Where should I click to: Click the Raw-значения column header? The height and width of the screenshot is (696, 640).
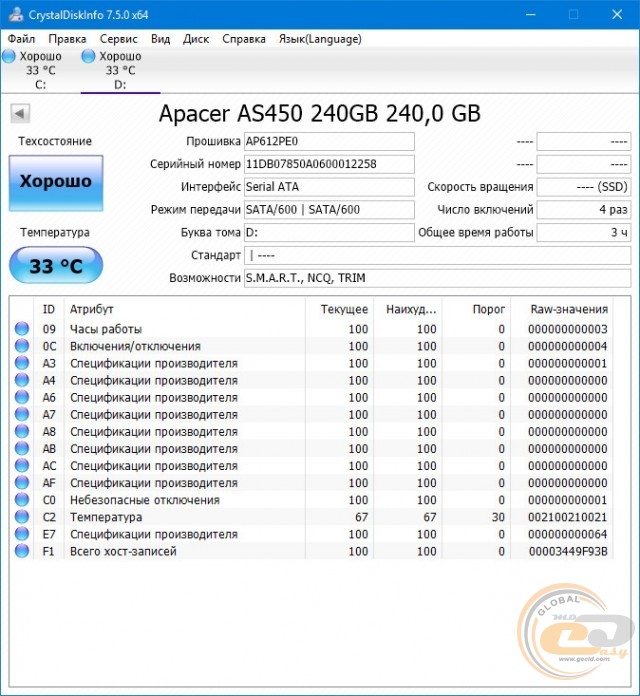[562, 309]
